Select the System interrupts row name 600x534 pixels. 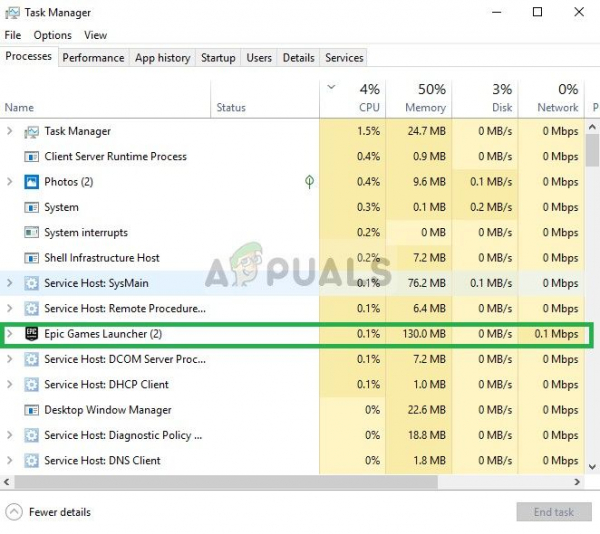[x=86, y=233]
